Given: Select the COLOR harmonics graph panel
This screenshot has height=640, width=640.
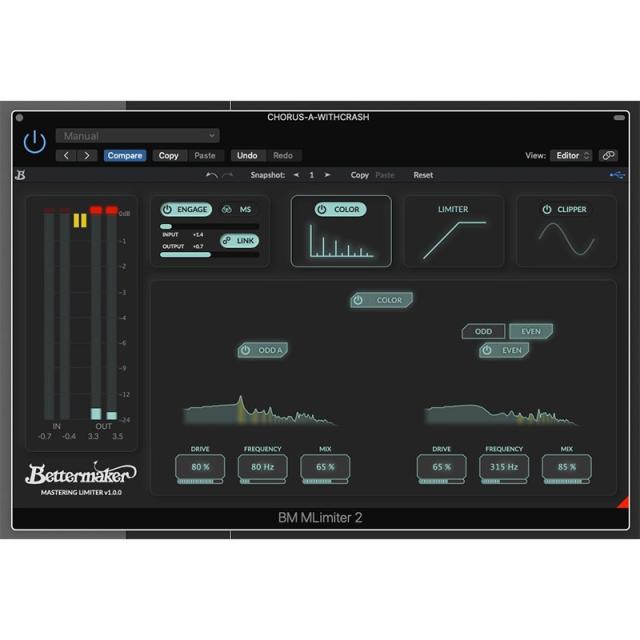Looking at the screenshot, I should pyautogui.click(x=342, y=241).
